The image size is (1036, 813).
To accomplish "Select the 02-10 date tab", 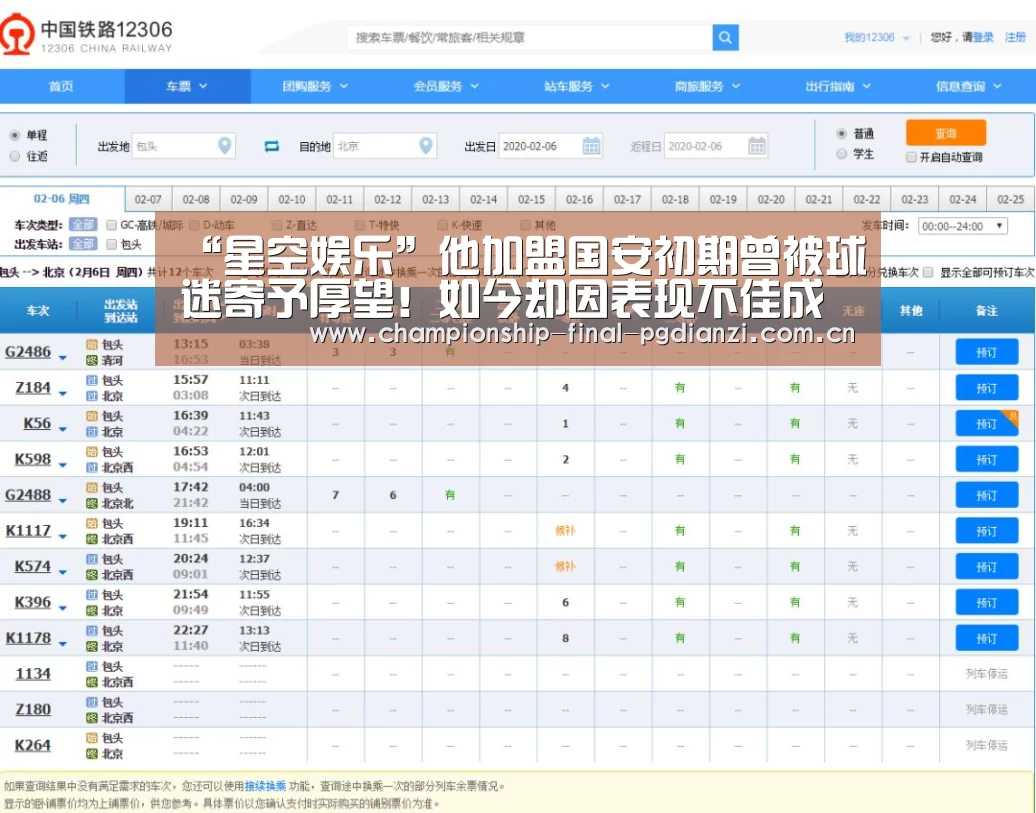I will click(x=292, y=199).
